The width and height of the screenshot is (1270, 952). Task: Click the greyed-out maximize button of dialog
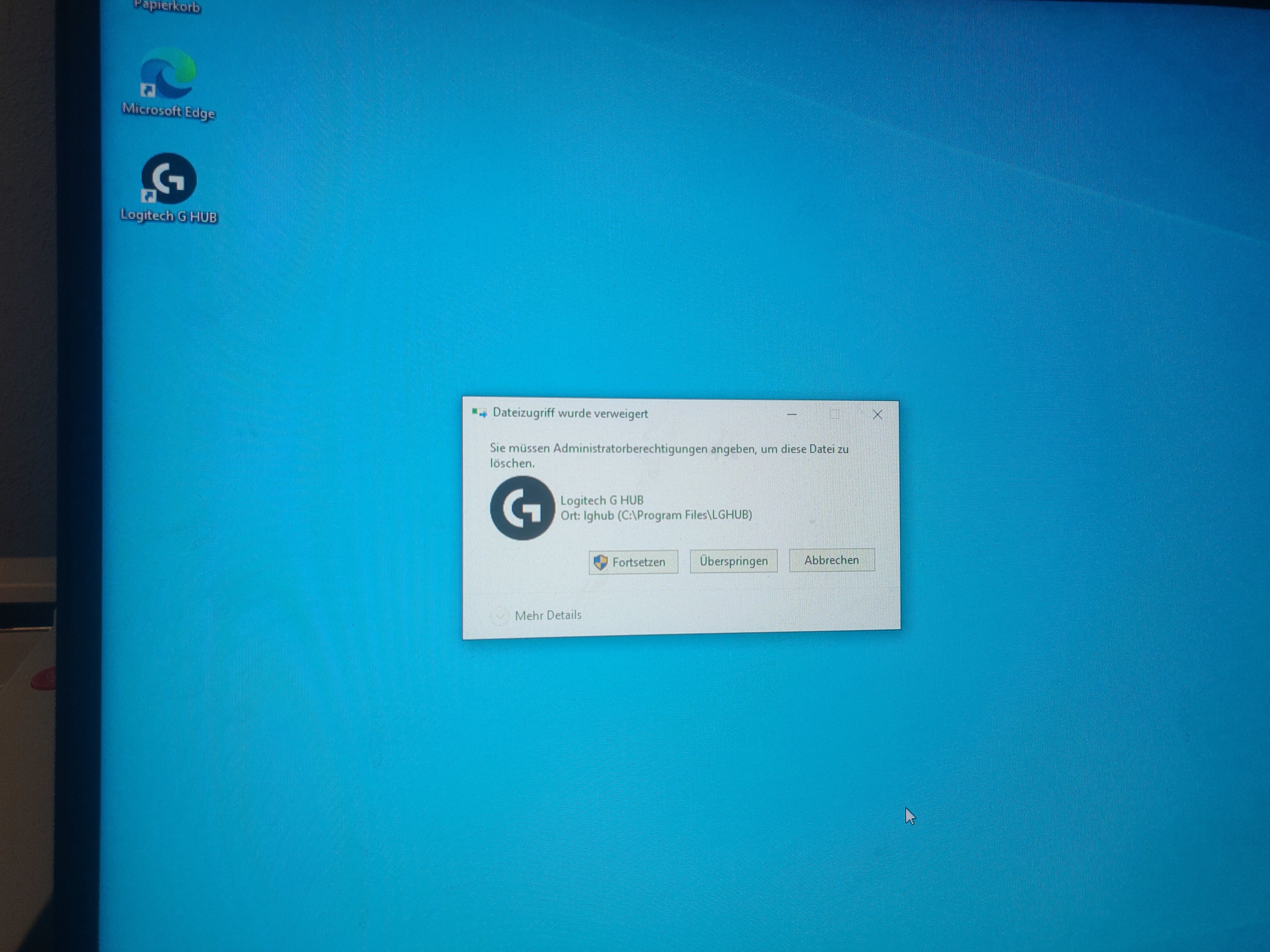click(834, 414)
